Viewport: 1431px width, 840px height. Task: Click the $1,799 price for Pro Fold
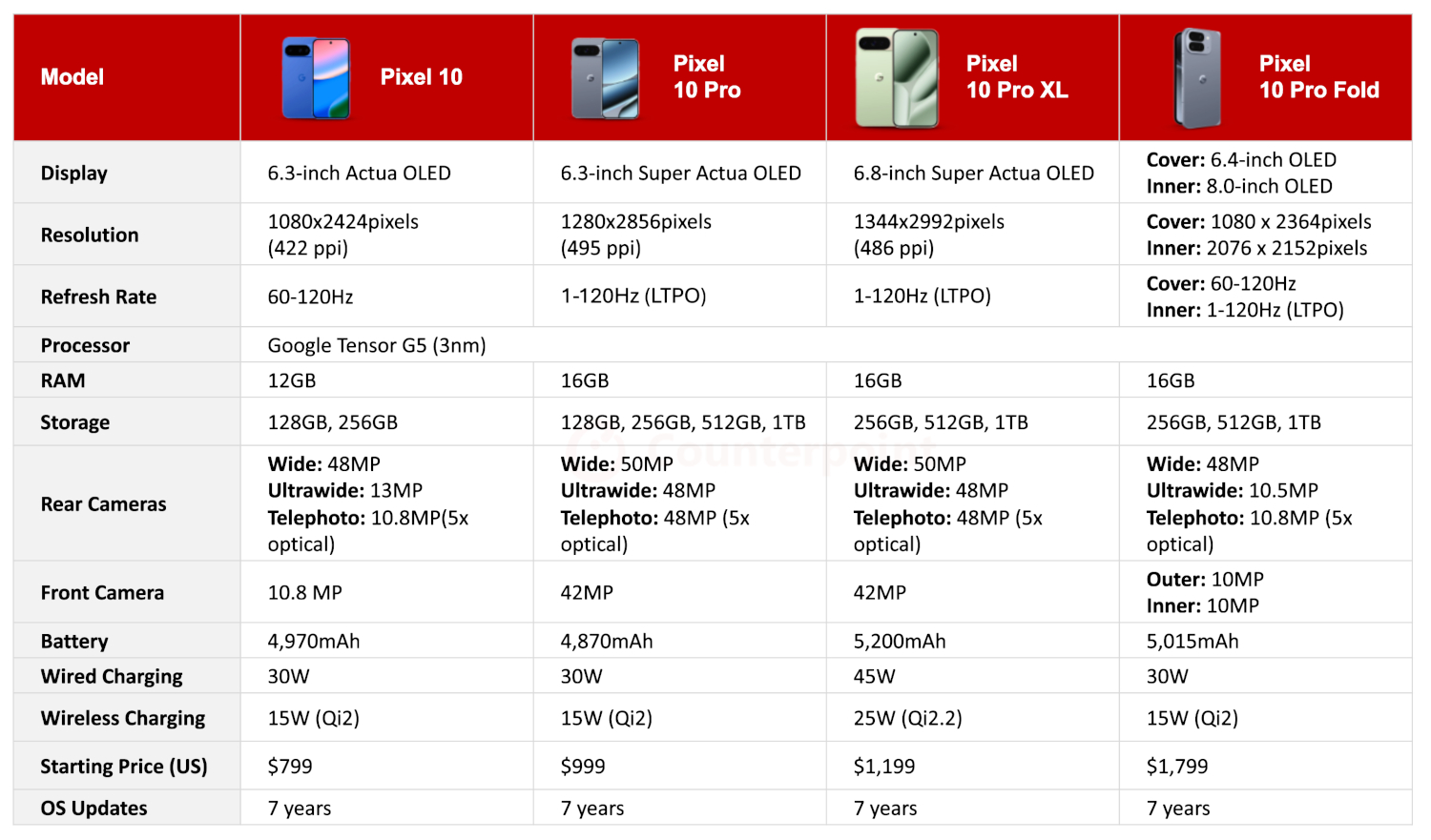pyautogui.click(x=1176, y=767)
